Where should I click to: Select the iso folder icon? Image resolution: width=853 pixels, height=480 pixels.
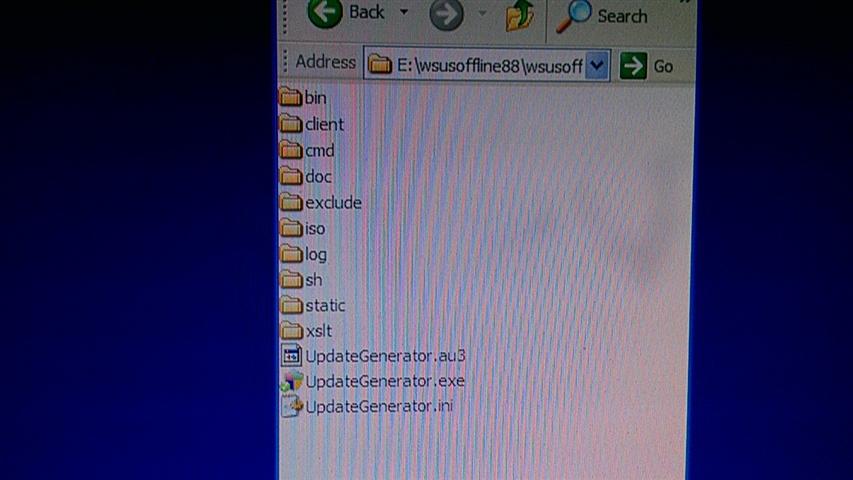pyautogui.click(x=291, y=227)
